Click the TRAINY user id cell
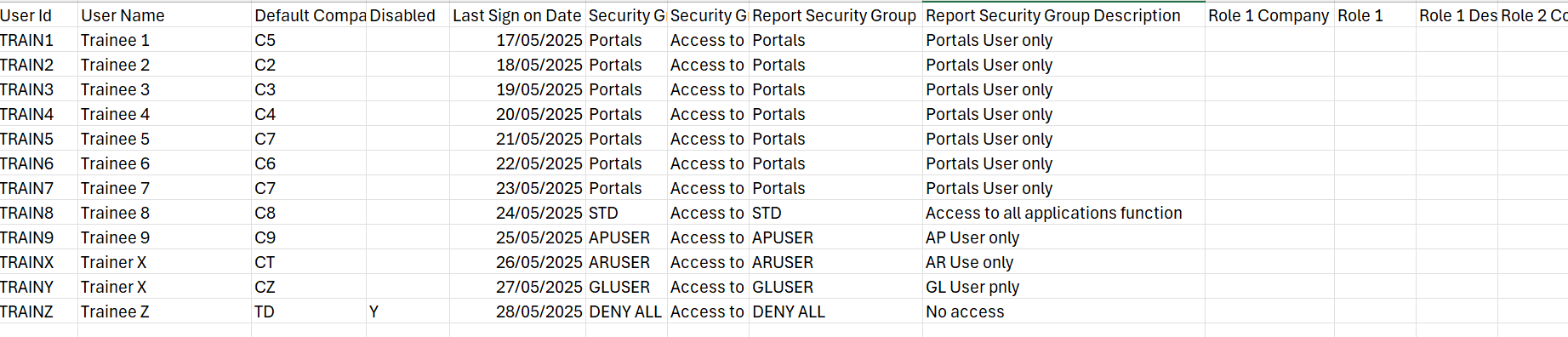Screen dimensions: 1568x337 [x=38, y=287]
